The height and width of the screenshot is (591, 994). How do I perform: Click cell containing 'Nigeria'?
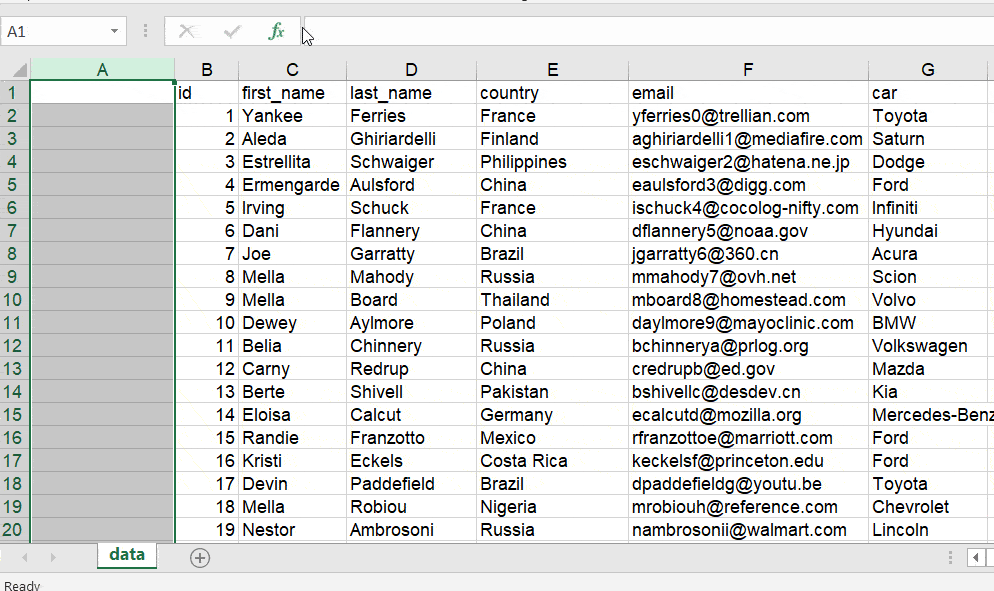(x=553, y=507)
